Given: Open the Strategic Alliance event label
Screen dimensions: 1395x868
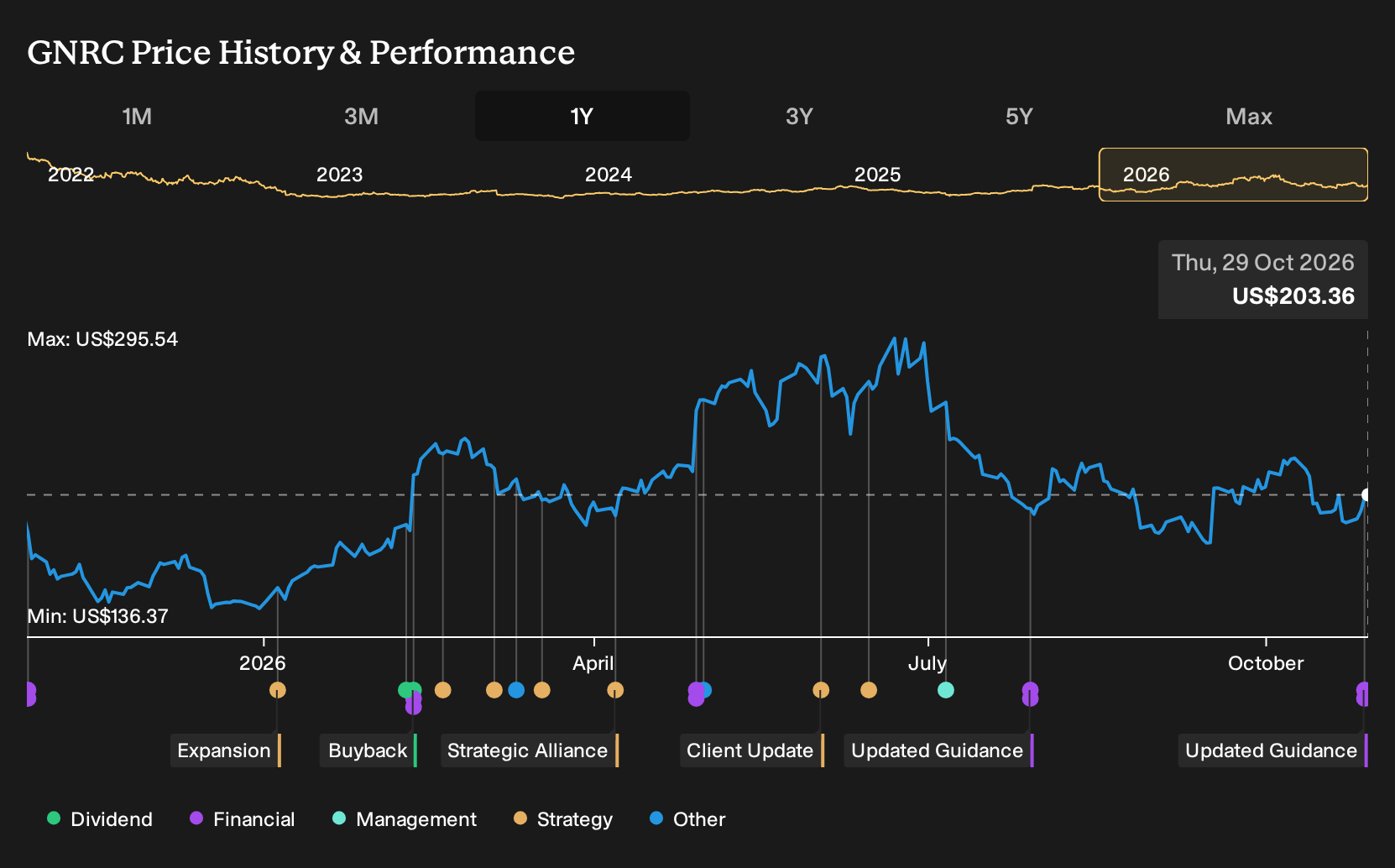Looking at the screenshot, I should pyautogui.click(x=529, y=750).
